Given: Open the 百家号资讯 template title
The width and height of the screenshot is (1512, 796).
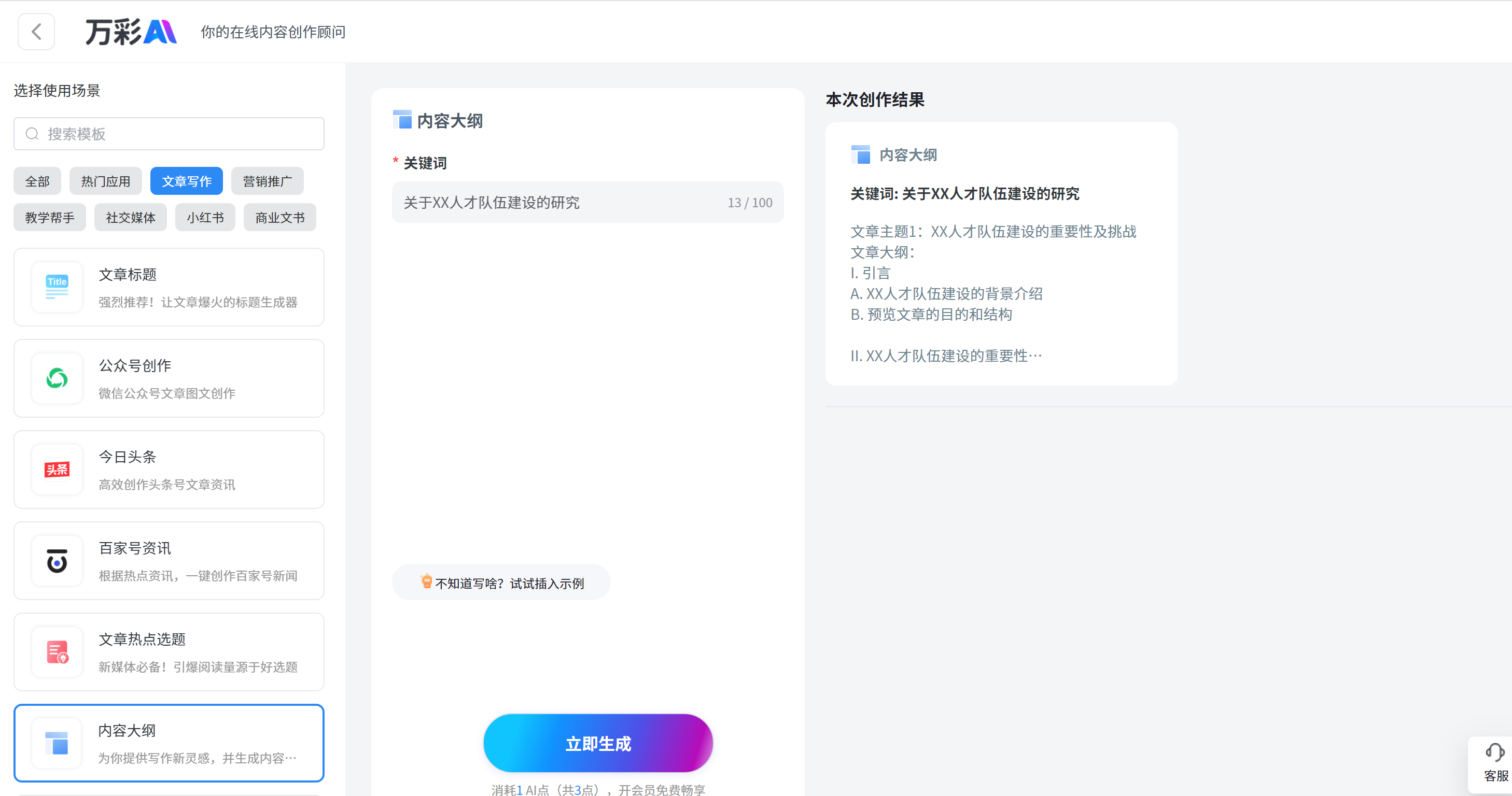Looking at the screenshot, I should pos(135,548).
